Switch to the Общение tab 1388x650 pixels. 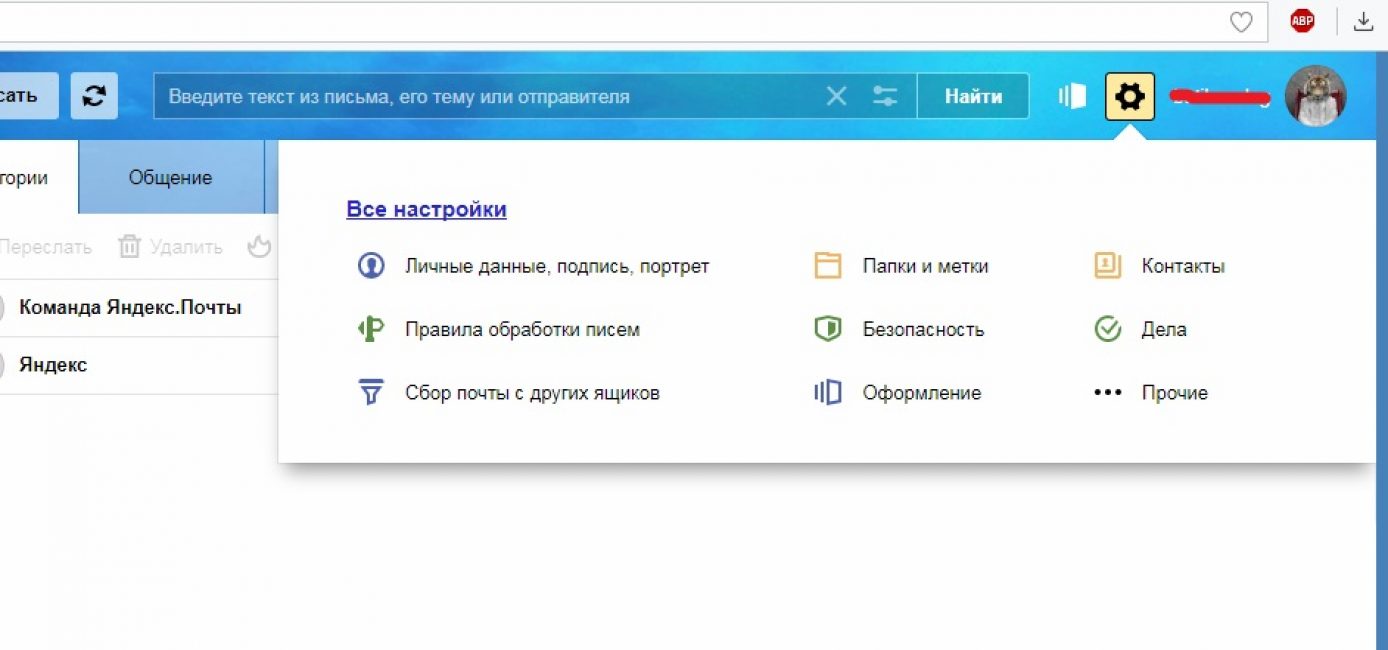(x=171, y=177)
